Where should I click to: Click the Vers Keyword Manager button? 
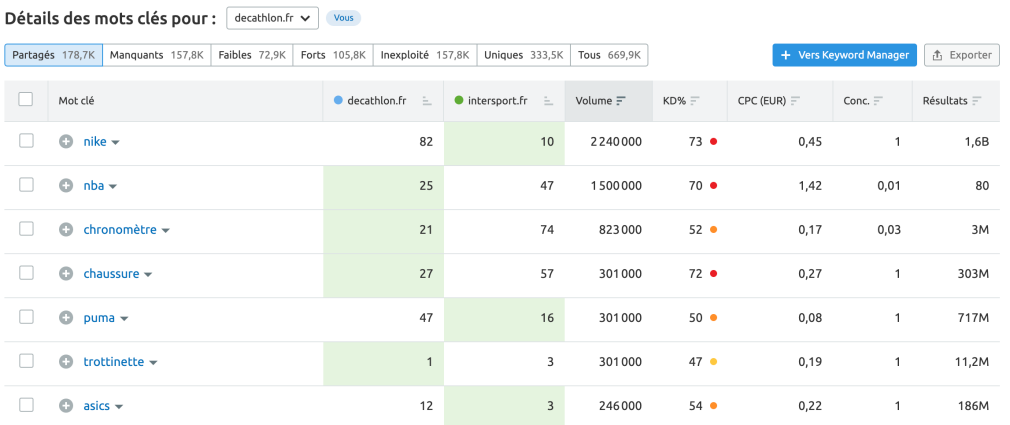coord(844,55)
